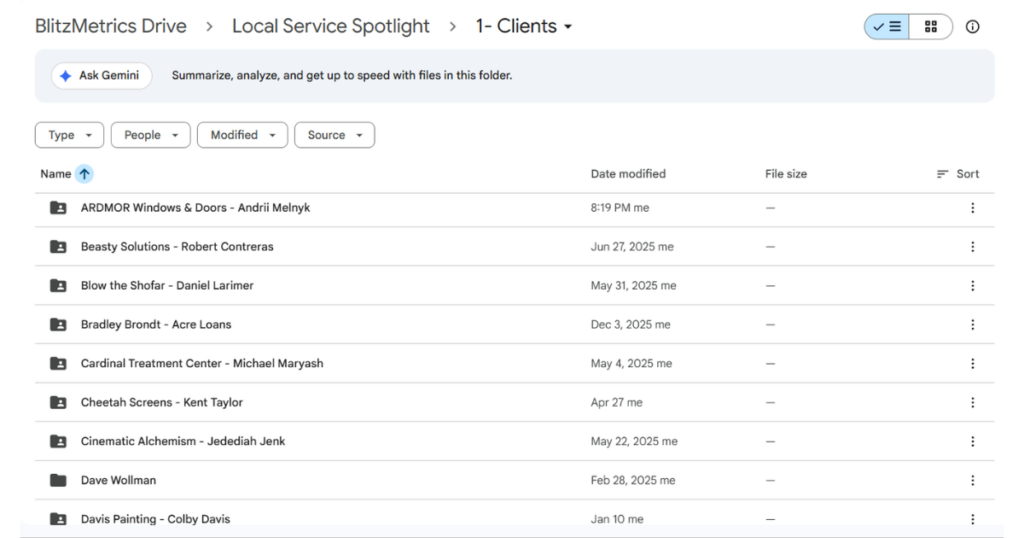Open more actions for Blow the Shofar
Viewport: 1024px width, 538px height.
click(x=972, y=286)
